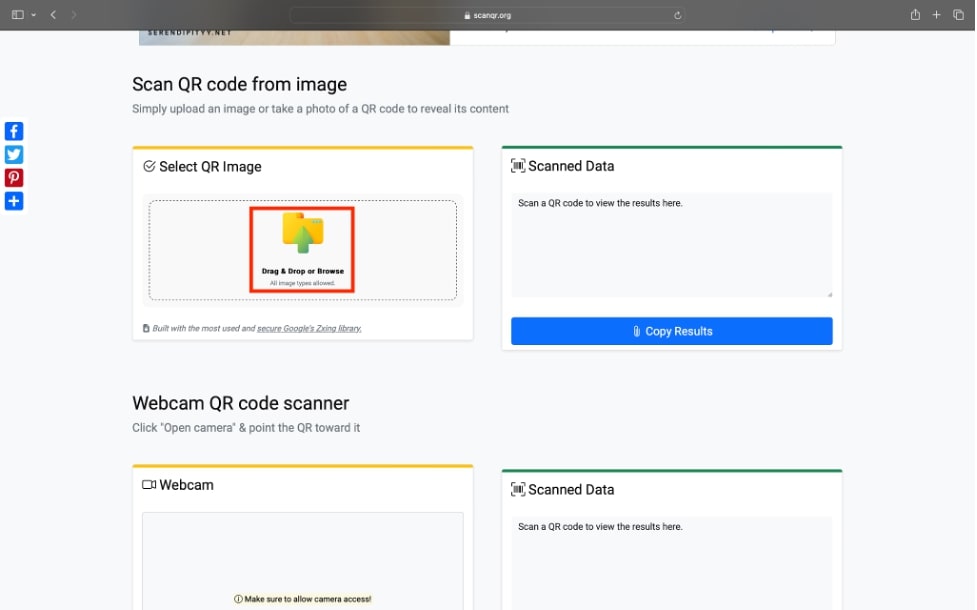This screenshot has width=977, height=610.
Task: Go back using the back arrow
Action: pos(53,15)
